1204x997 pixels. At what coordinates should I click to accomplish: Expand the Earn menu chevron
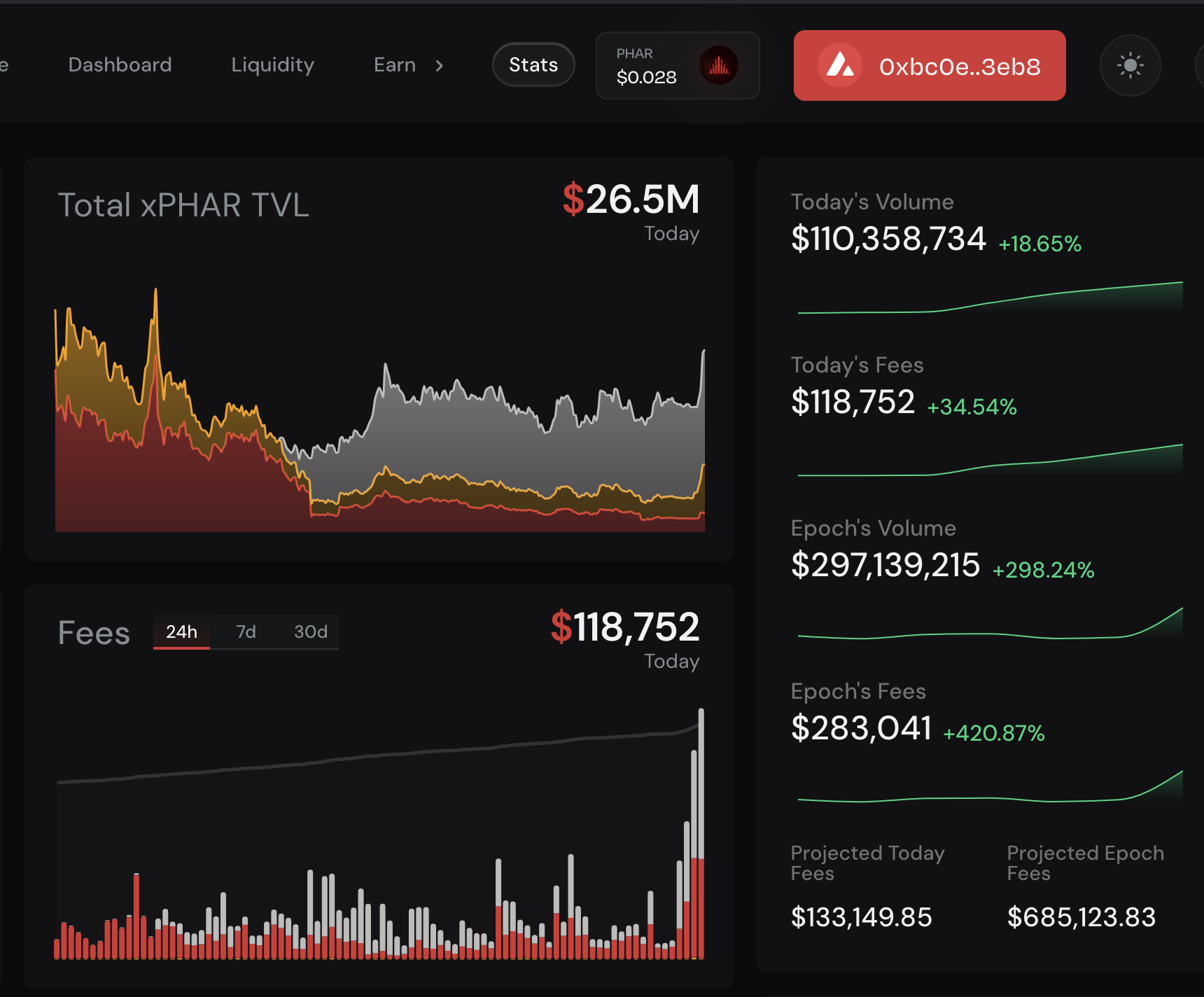[x=439, y=65]
